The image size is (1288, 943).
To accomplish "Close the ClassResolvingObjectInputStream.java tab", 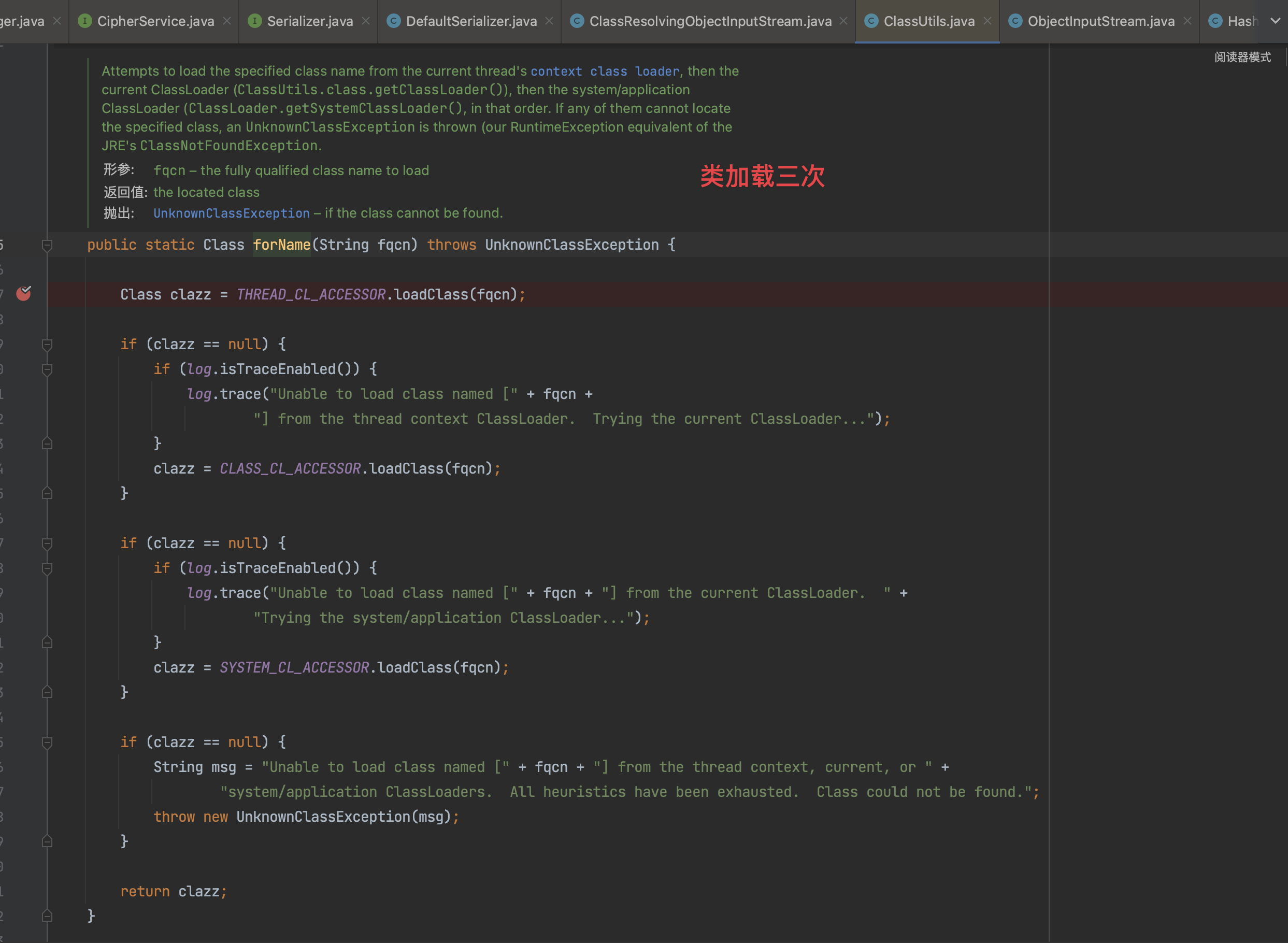I will pos(844,21).
